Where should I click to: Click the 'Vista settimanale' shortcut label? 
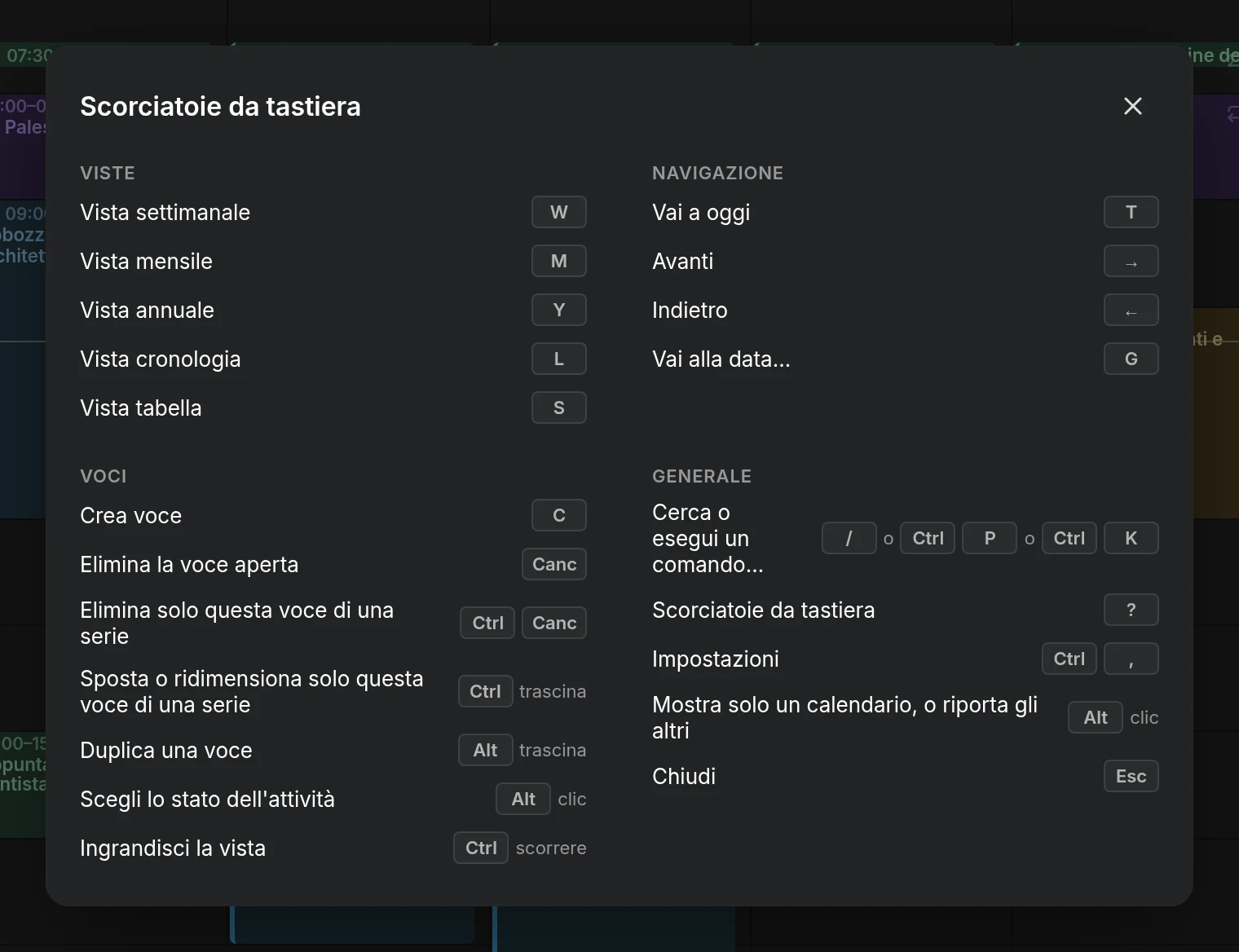(165, 212)
